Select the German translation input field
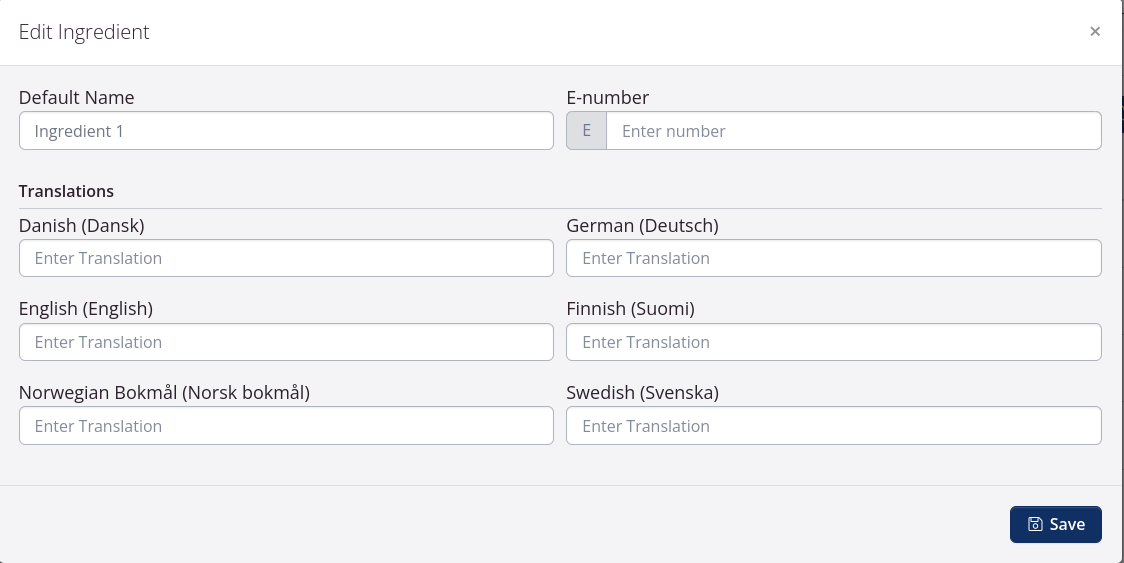The image size is (1124, 563). tap(833, 258)
